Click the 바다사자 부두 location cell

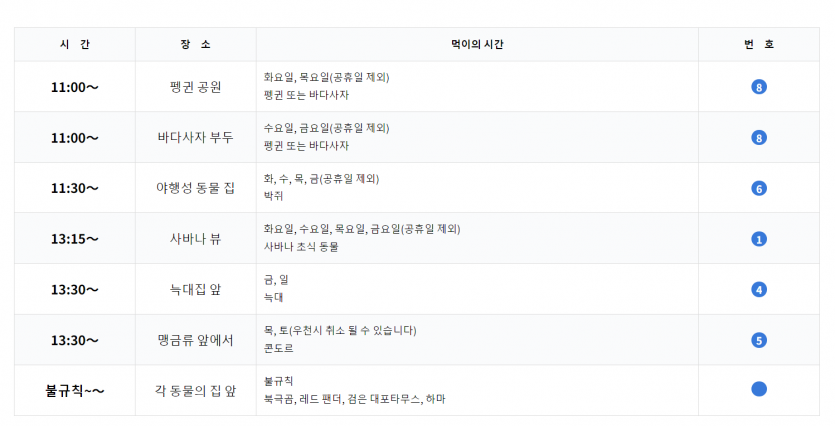(x=195, y=137)
